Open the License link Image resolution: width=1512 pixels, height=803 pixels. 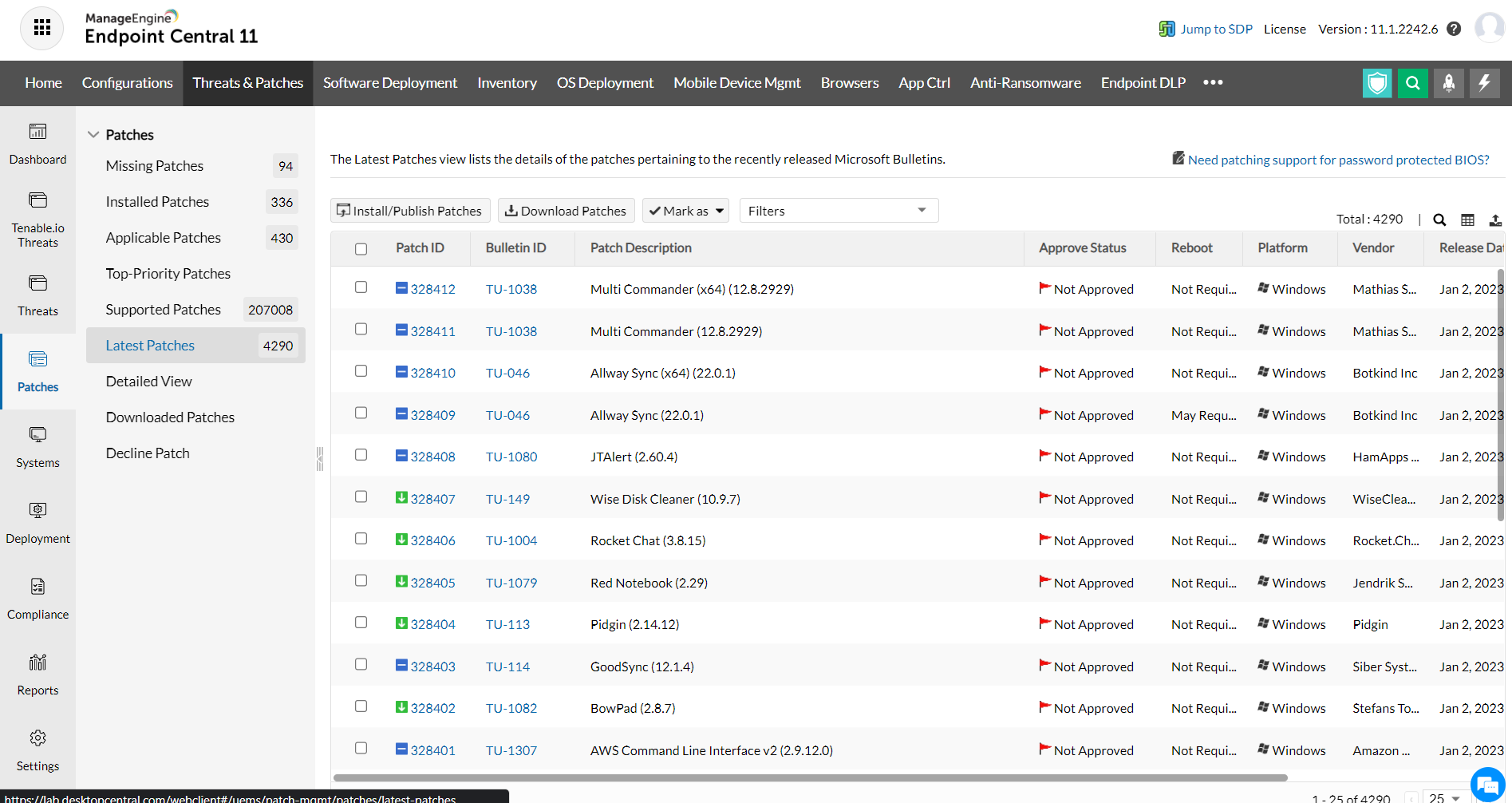tap(1285, 29)
